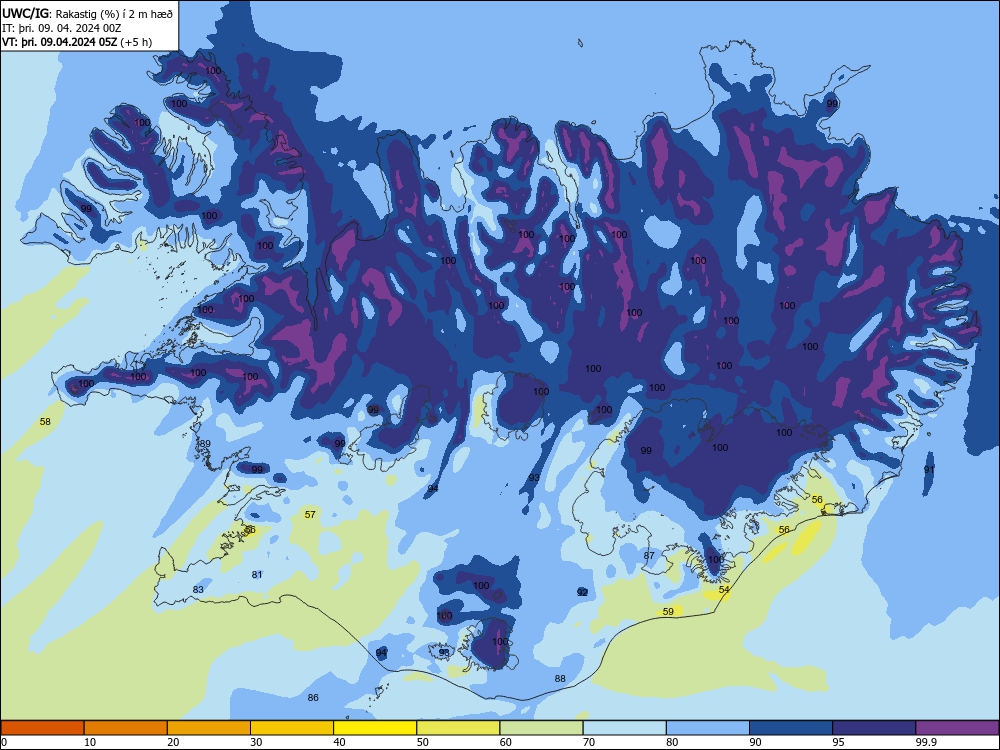Click the legend tick label "20"
The width and height of the screenshot is (1000, 750).
click(x=173, y=742)
